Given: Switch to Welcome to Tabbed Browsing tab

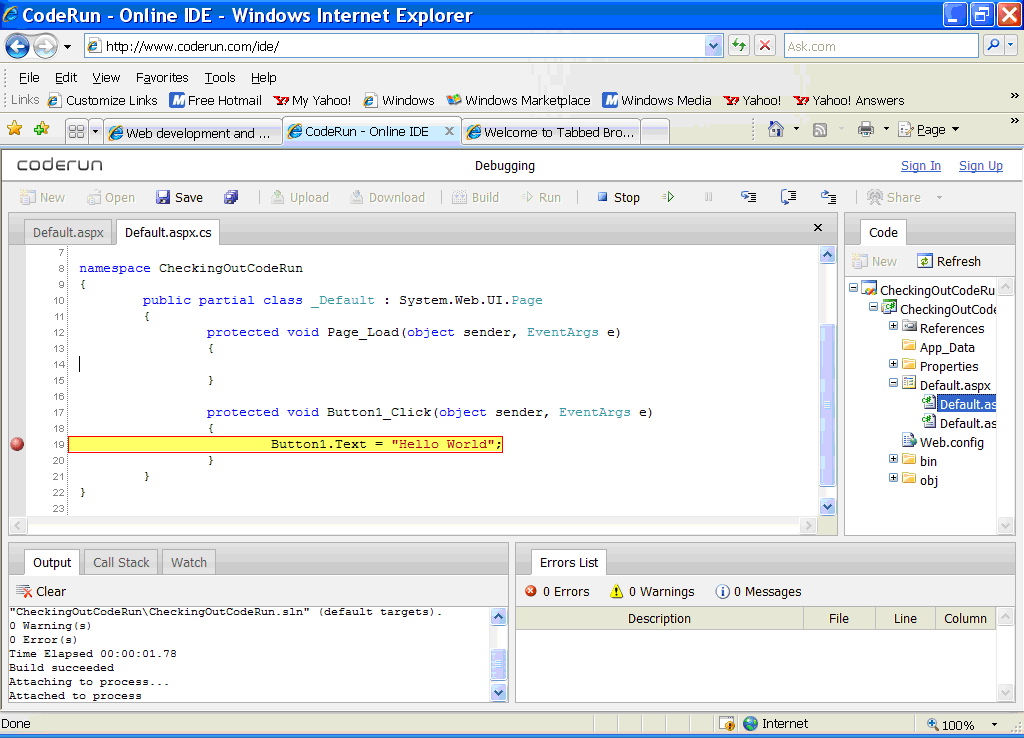Looking at the screenshot, I should [552, 132].
